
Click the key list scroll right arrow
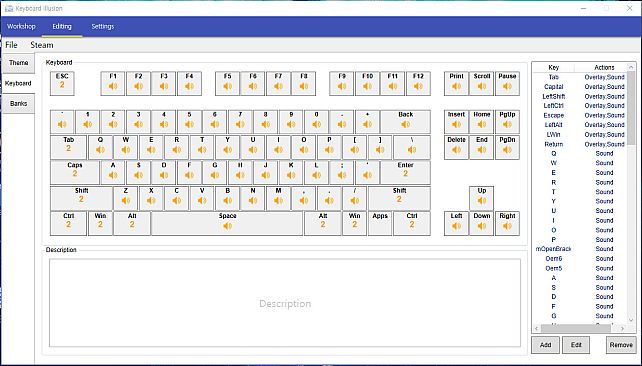(x=622, y=328)
